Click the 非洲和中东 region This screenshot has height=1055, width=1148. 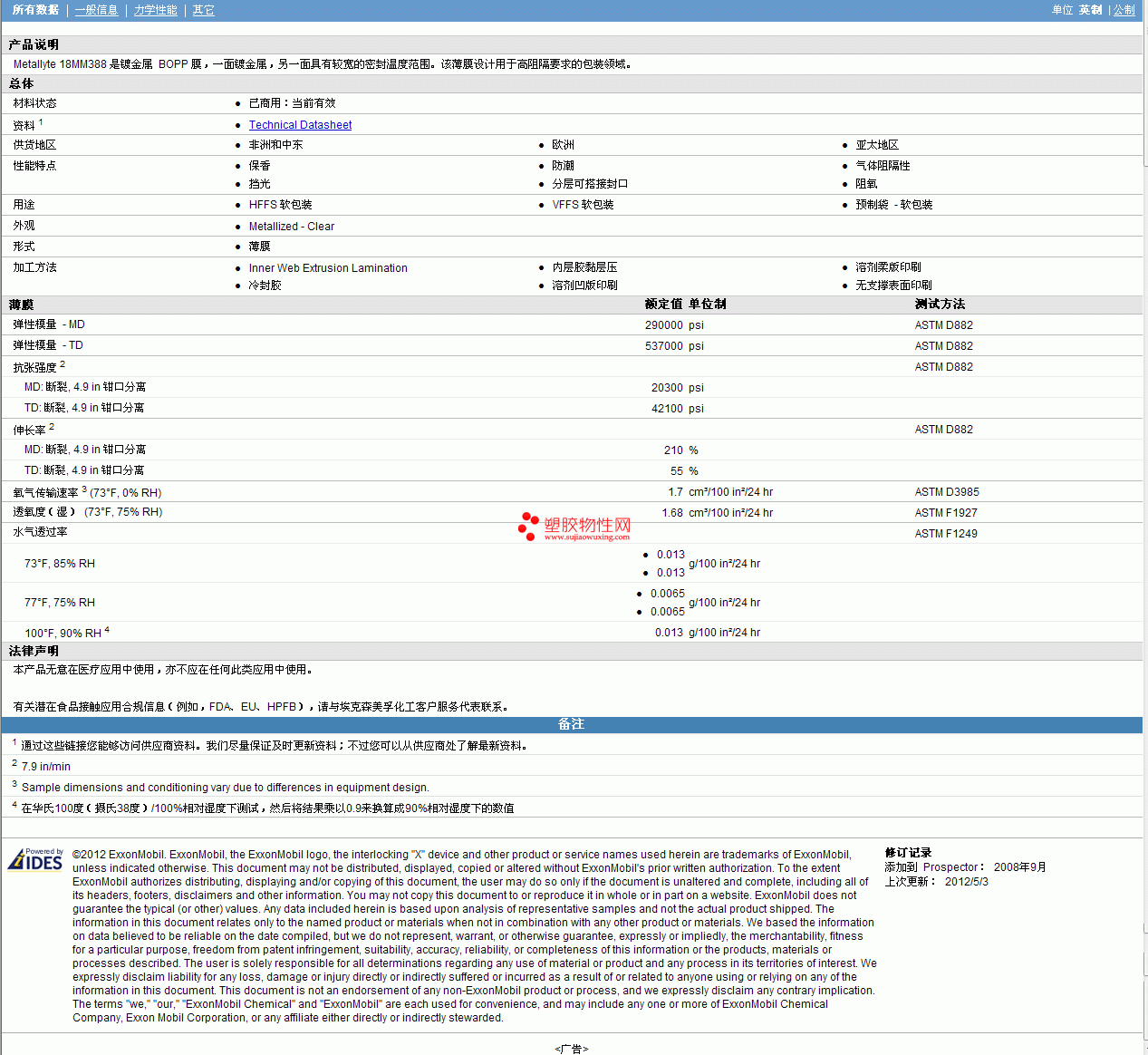point(275,145)
